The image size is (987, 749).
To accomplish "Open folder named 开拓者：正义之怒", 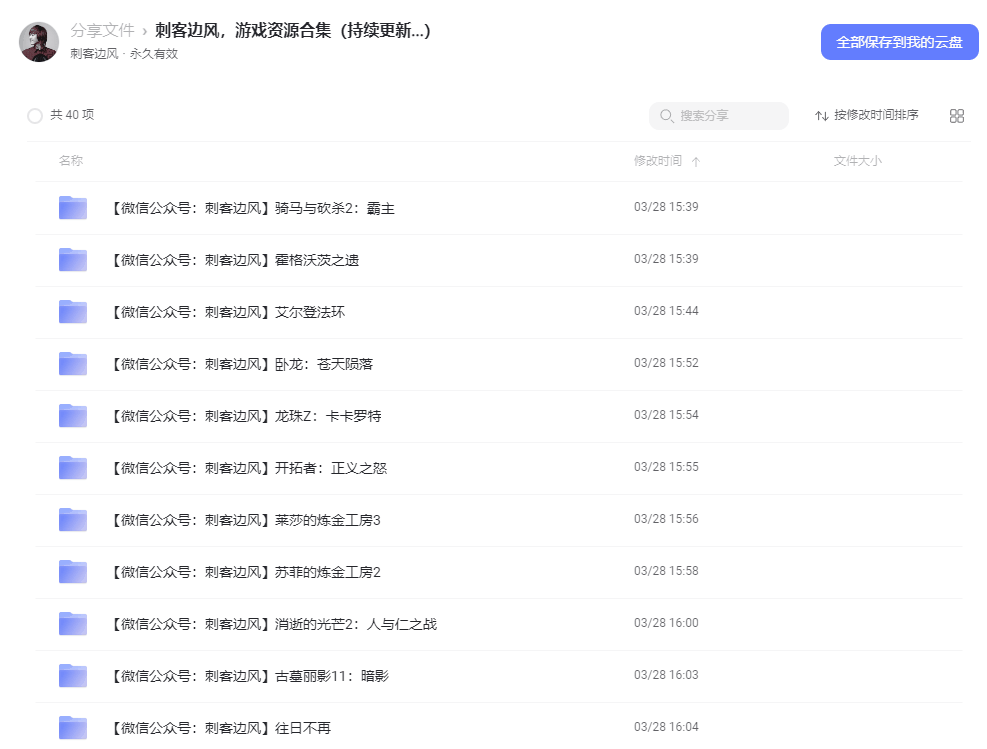I will click(249, 468).
